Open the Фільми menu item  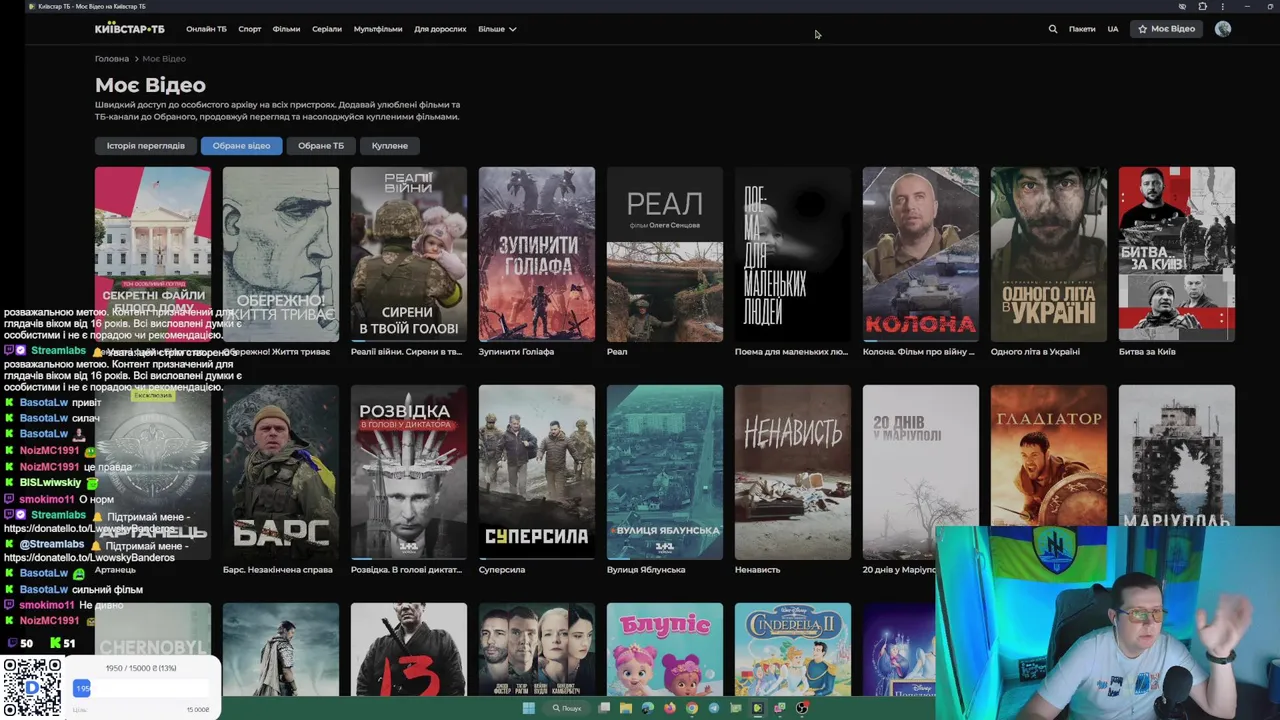[x=286, y=29]
